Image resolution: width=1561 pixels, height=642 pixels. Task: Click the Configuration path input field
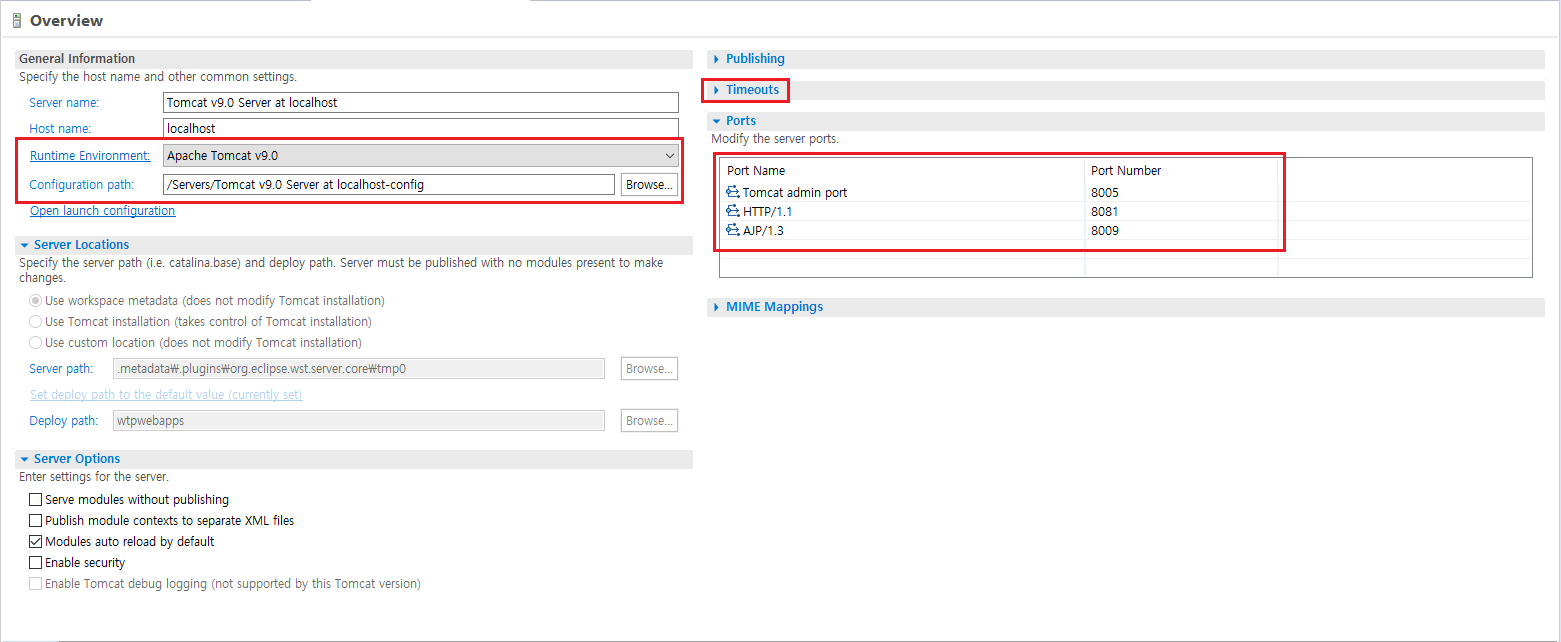(389, 184)
